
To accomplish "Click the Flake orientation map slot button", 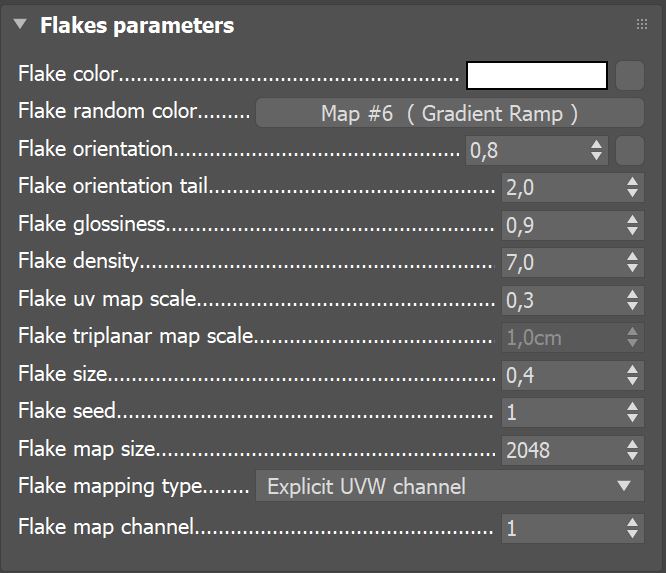I will [x=629, y=151].
